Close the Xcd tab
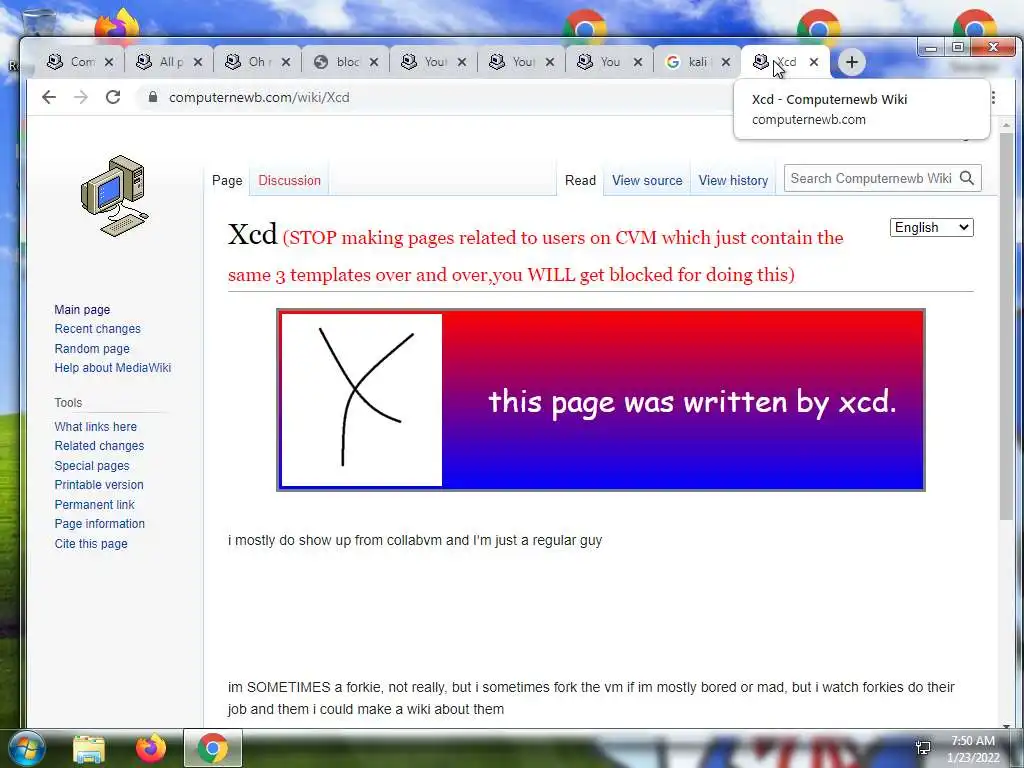 pyautogui.click(x=814, y=62)
